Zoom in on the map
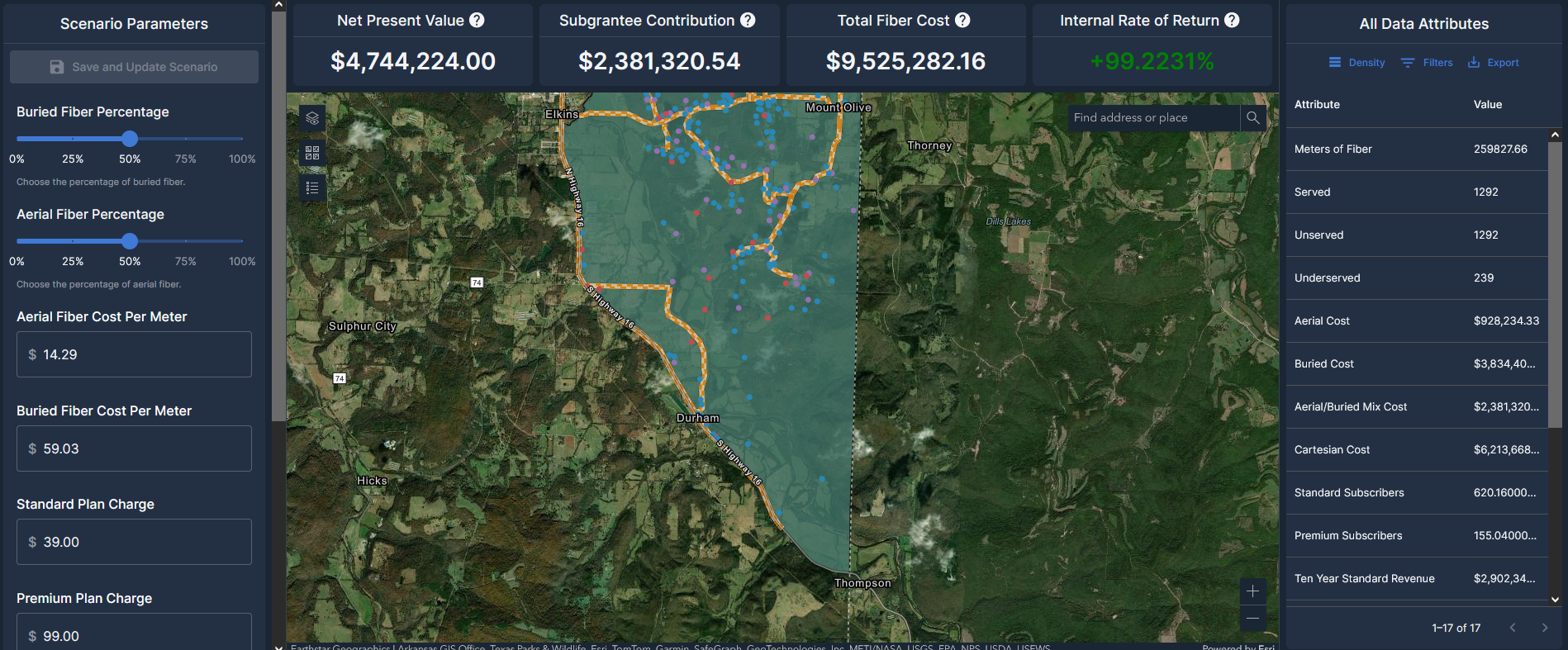Screen dimensions: 1568x650 pos(1252,591)
